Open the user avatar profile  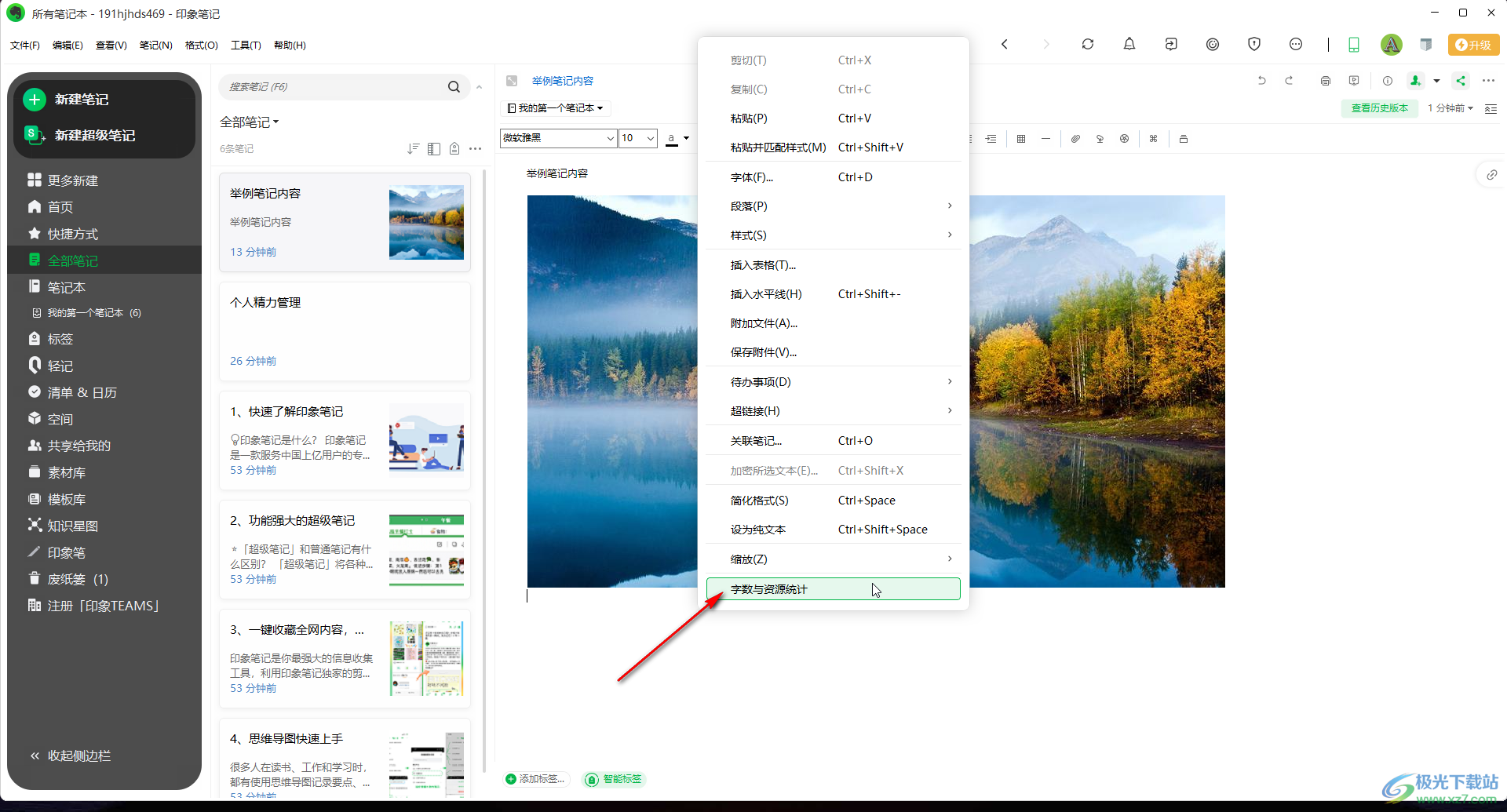1391,45
